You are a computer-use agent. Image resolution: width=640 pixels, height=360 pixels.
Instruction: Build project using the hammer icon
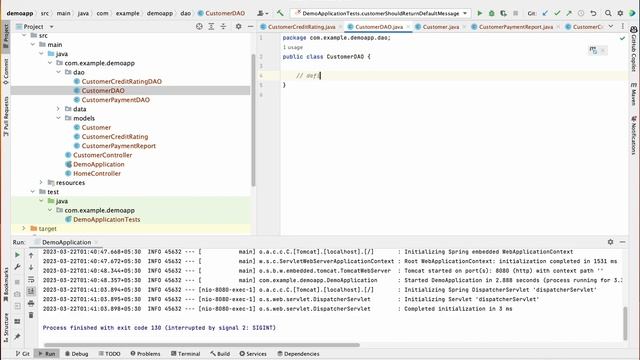280,13
